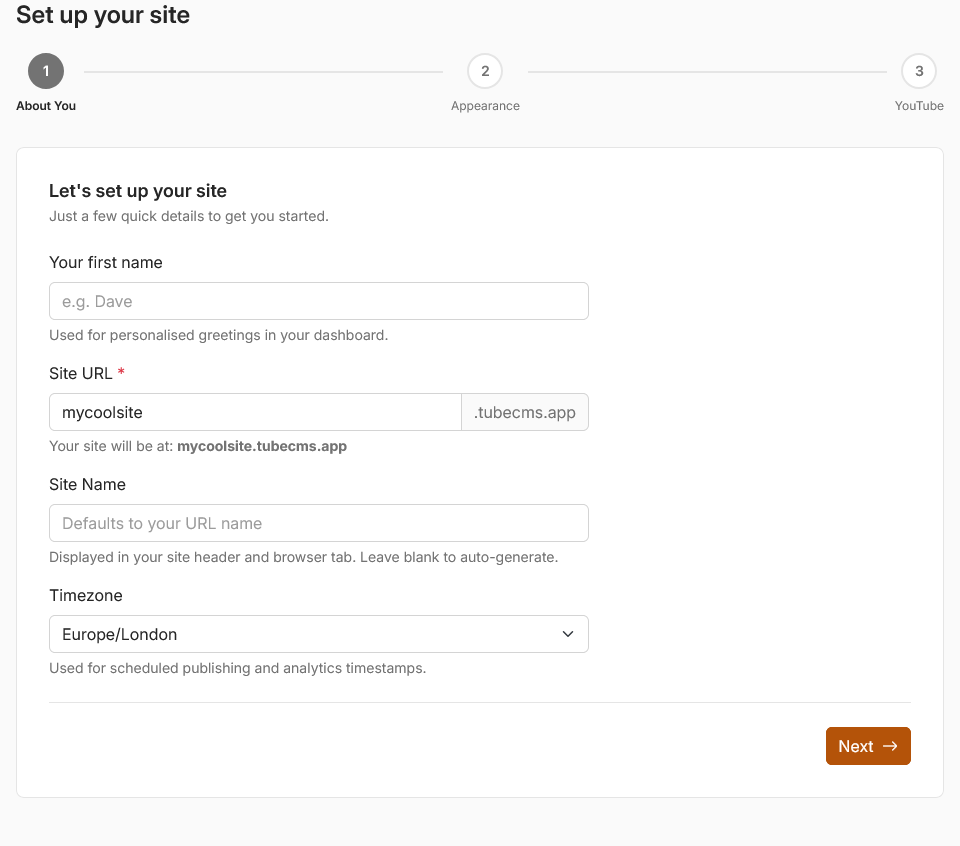The image size is (960, 846).
Task: Click the step 2 circle icon
Action: coord(485,70)
